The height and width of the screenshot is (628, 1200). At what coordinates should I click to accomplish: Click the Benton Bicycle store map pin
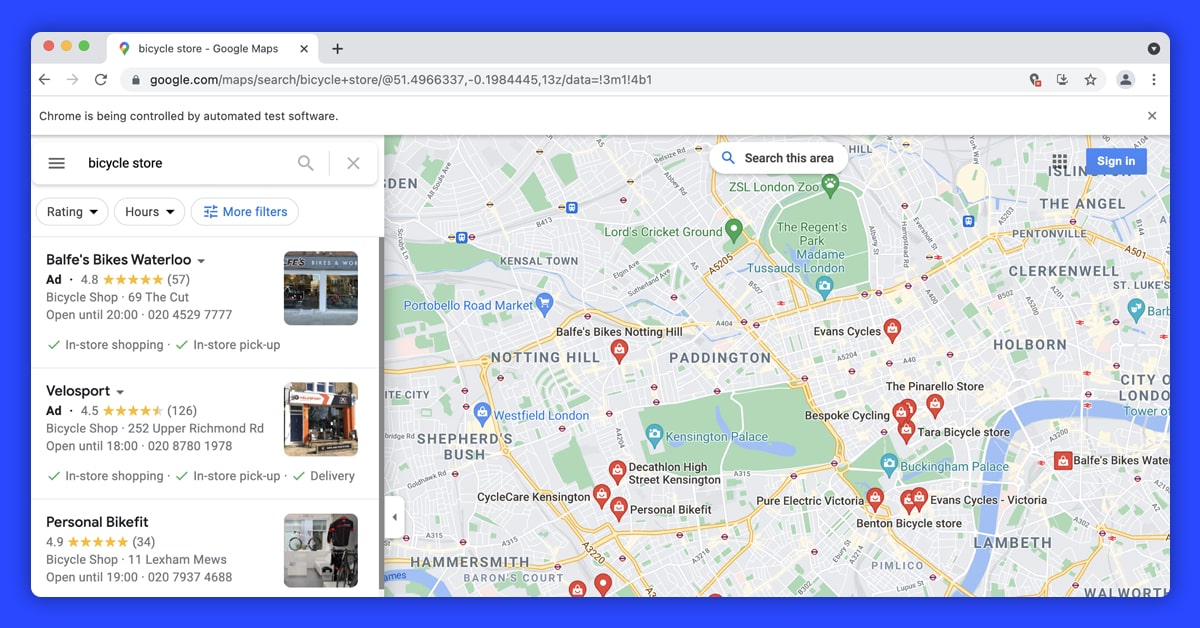908,502
